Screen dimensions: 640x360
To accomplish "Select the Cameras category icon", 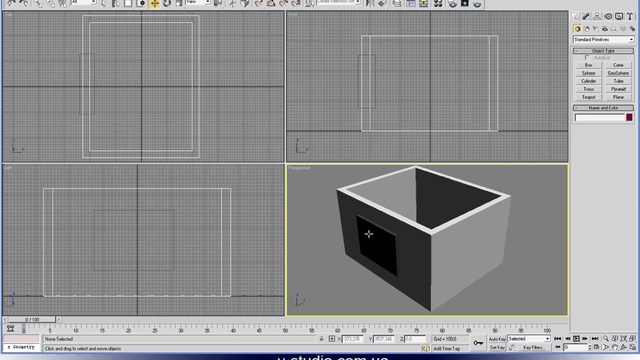I will click(x=604, y=29).
